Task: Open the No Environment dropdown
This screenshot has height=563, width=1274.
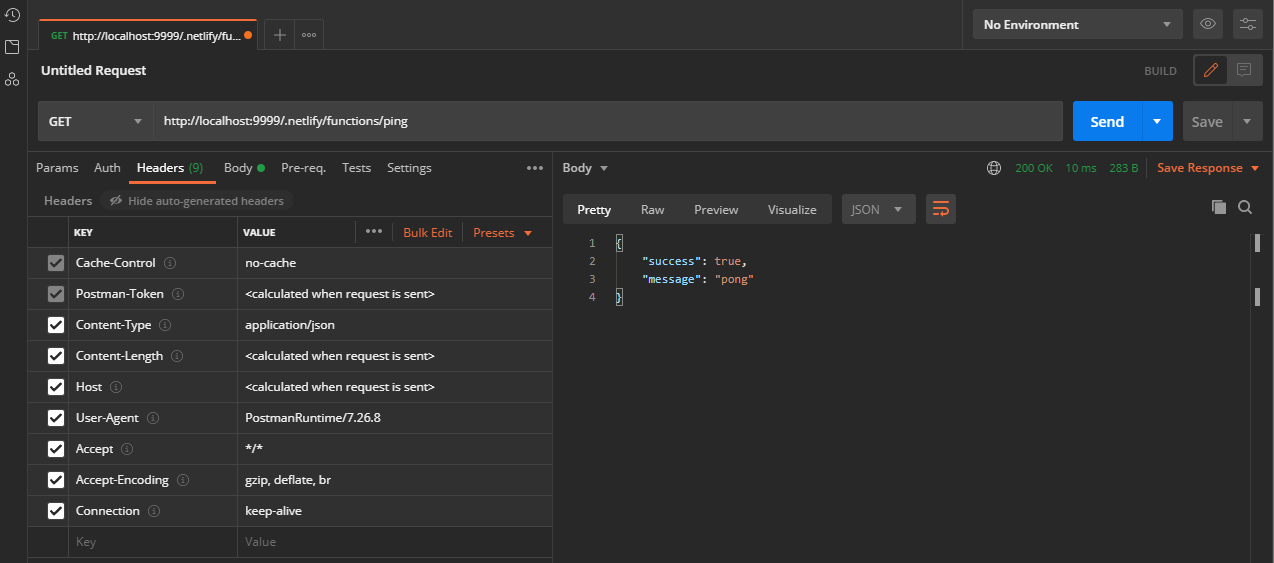Action: tap(1077, 24)
